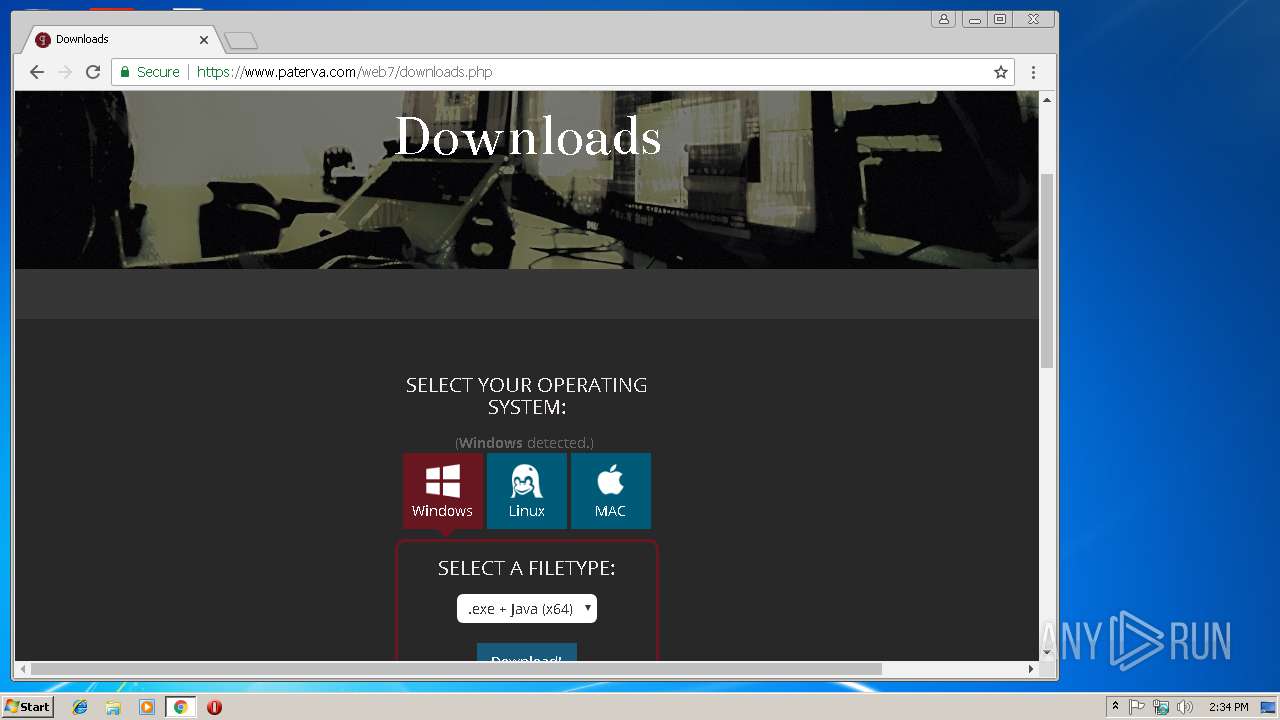This screenshot has width=1280, height=720.
Task: Click the Chrome taskbar button
Action: [180, 707]
